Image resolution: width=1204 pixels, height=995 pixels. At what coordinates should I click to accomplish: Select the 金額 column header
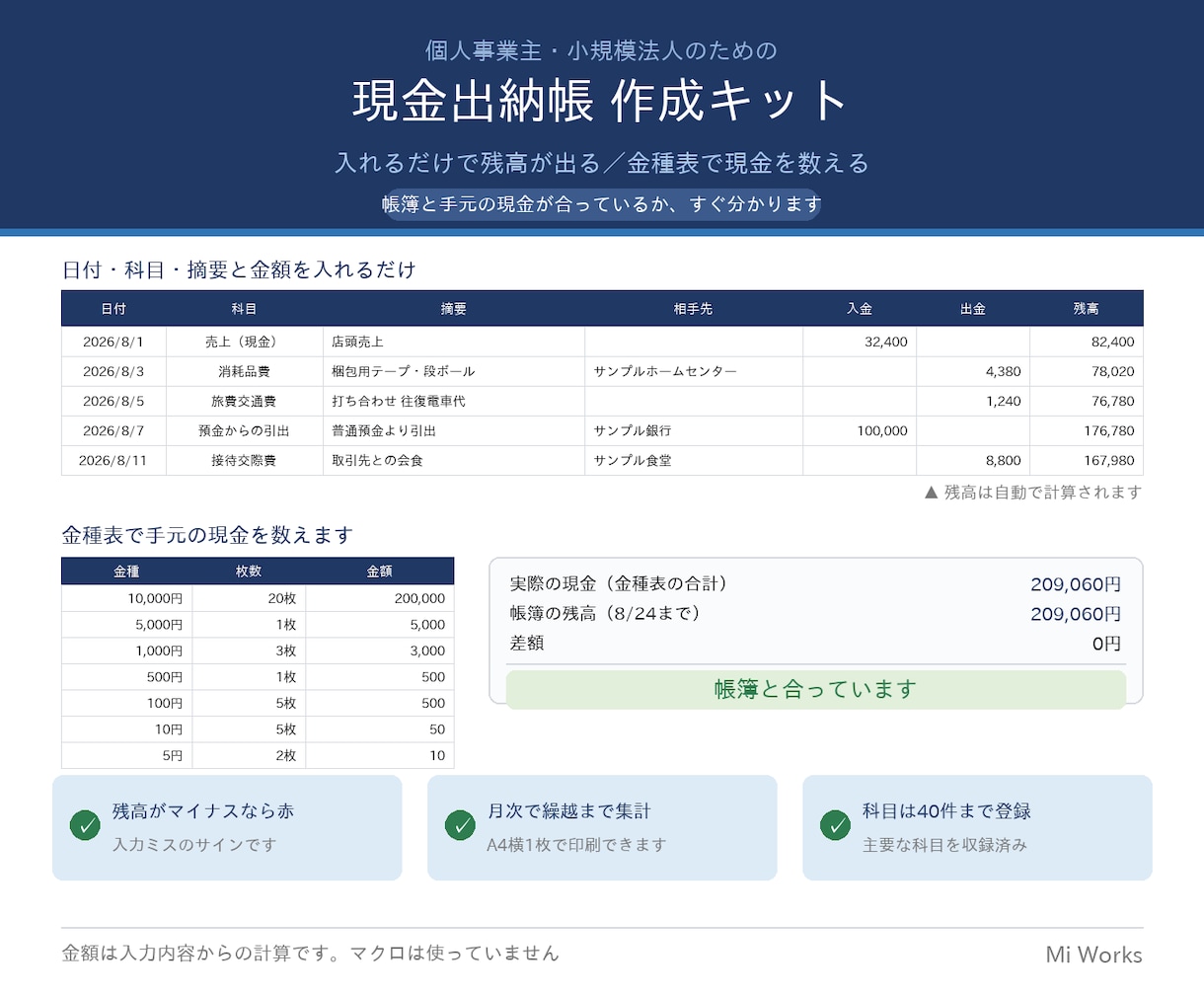(x=380, y=572)
